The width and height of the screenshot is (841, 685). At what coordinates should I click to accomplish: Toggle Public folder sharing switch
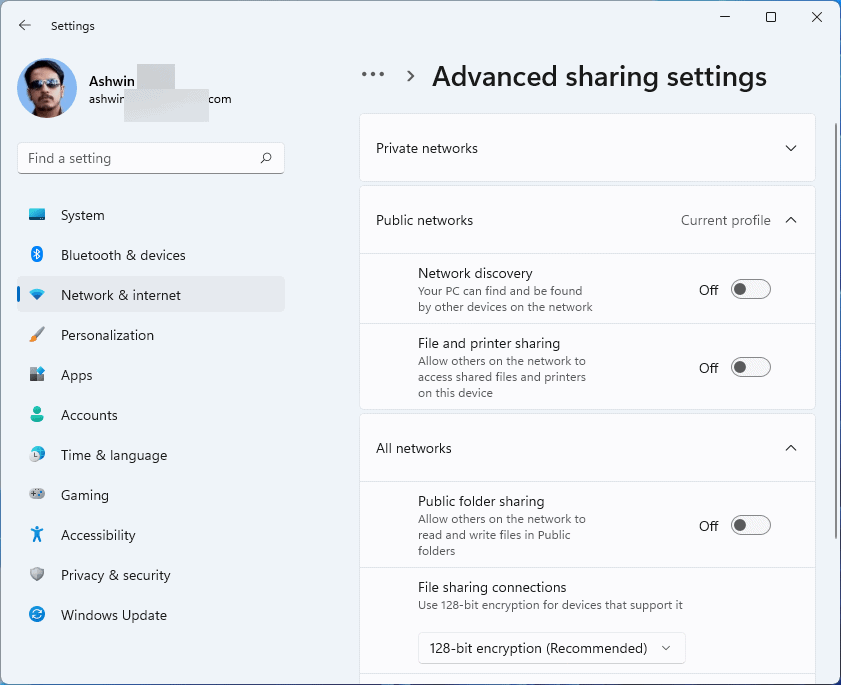(750, 525)
